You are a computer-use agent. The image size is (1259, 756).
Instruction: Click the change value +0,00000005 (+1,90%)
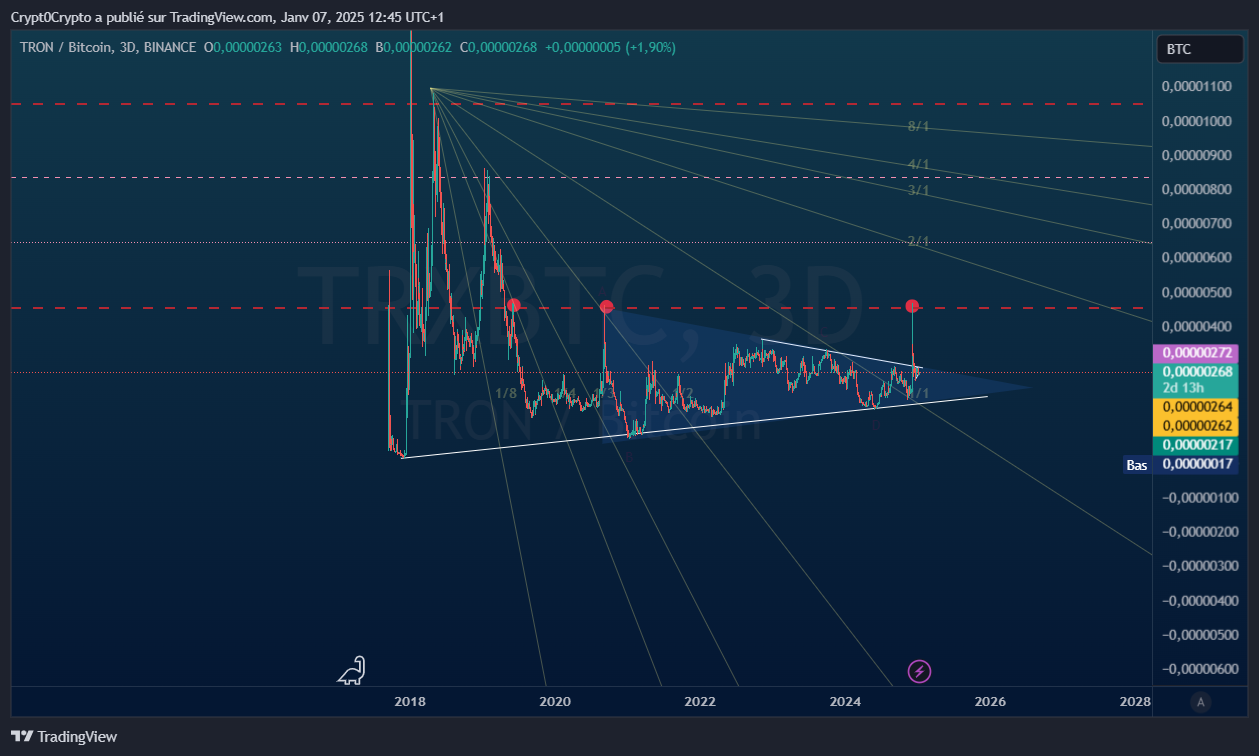tap(610, 47)
